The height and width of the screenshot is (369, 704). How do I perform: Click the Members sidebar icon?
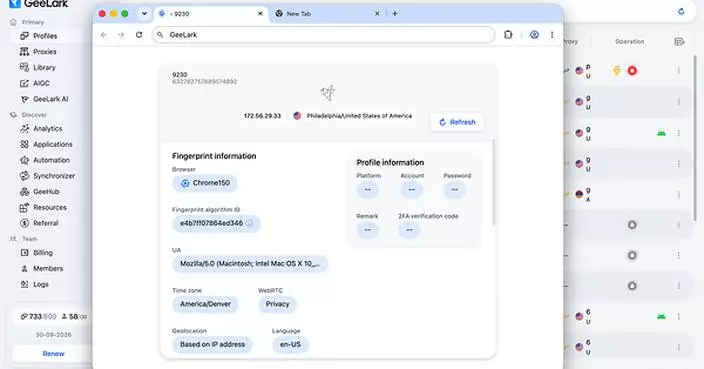point(24,268)
